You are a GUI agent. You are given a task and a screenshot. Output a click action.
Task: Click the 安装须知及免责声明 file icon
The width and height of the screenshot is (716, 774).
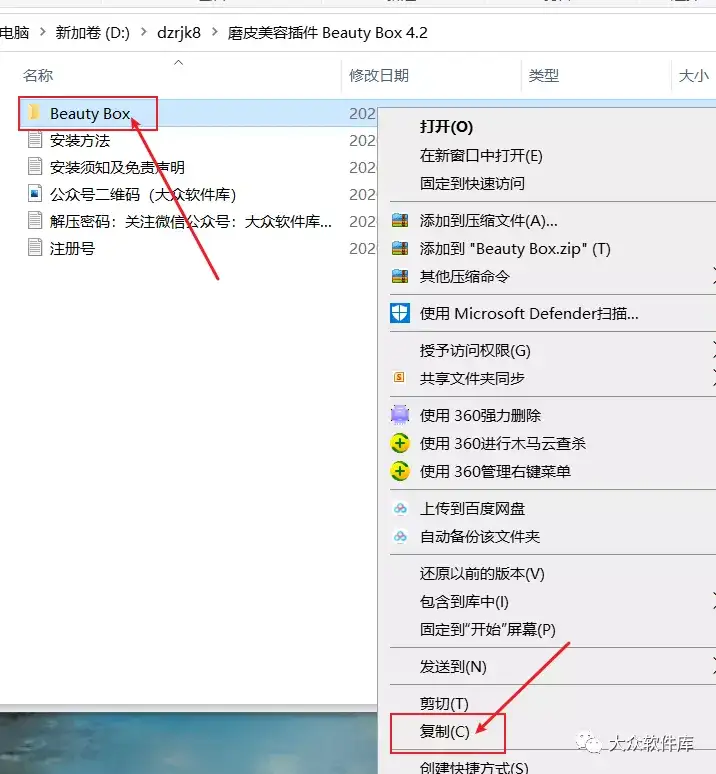click(x=35, y=166)
